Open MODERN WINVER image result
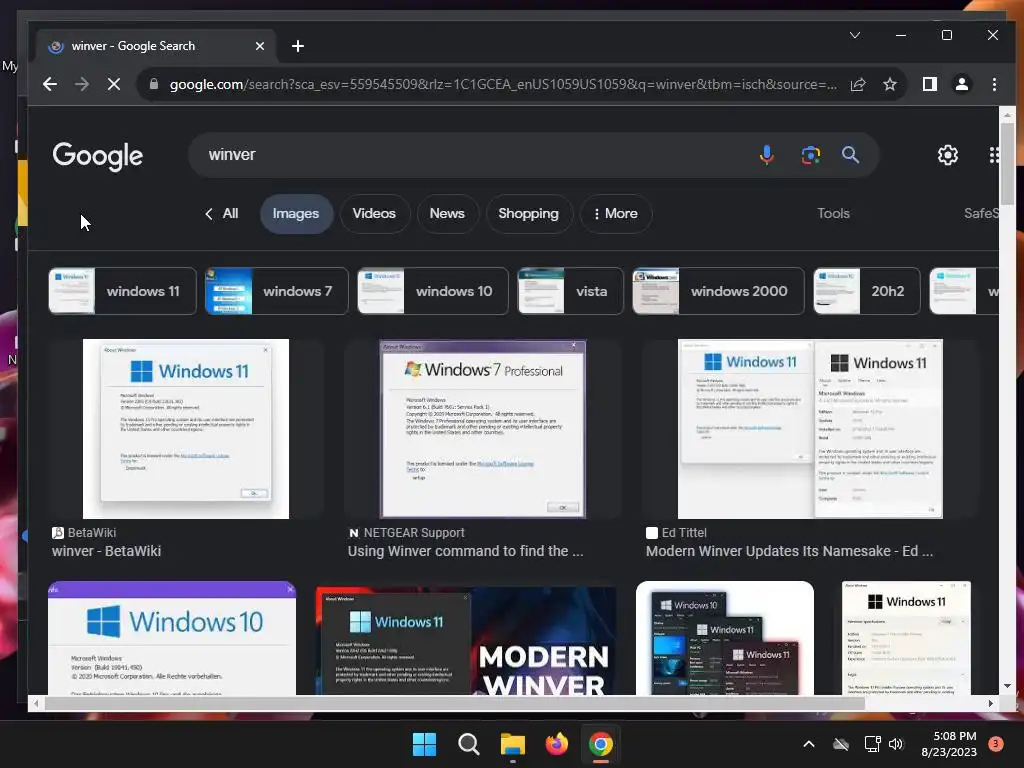The image size is (1024, 768). coord(466,640)
